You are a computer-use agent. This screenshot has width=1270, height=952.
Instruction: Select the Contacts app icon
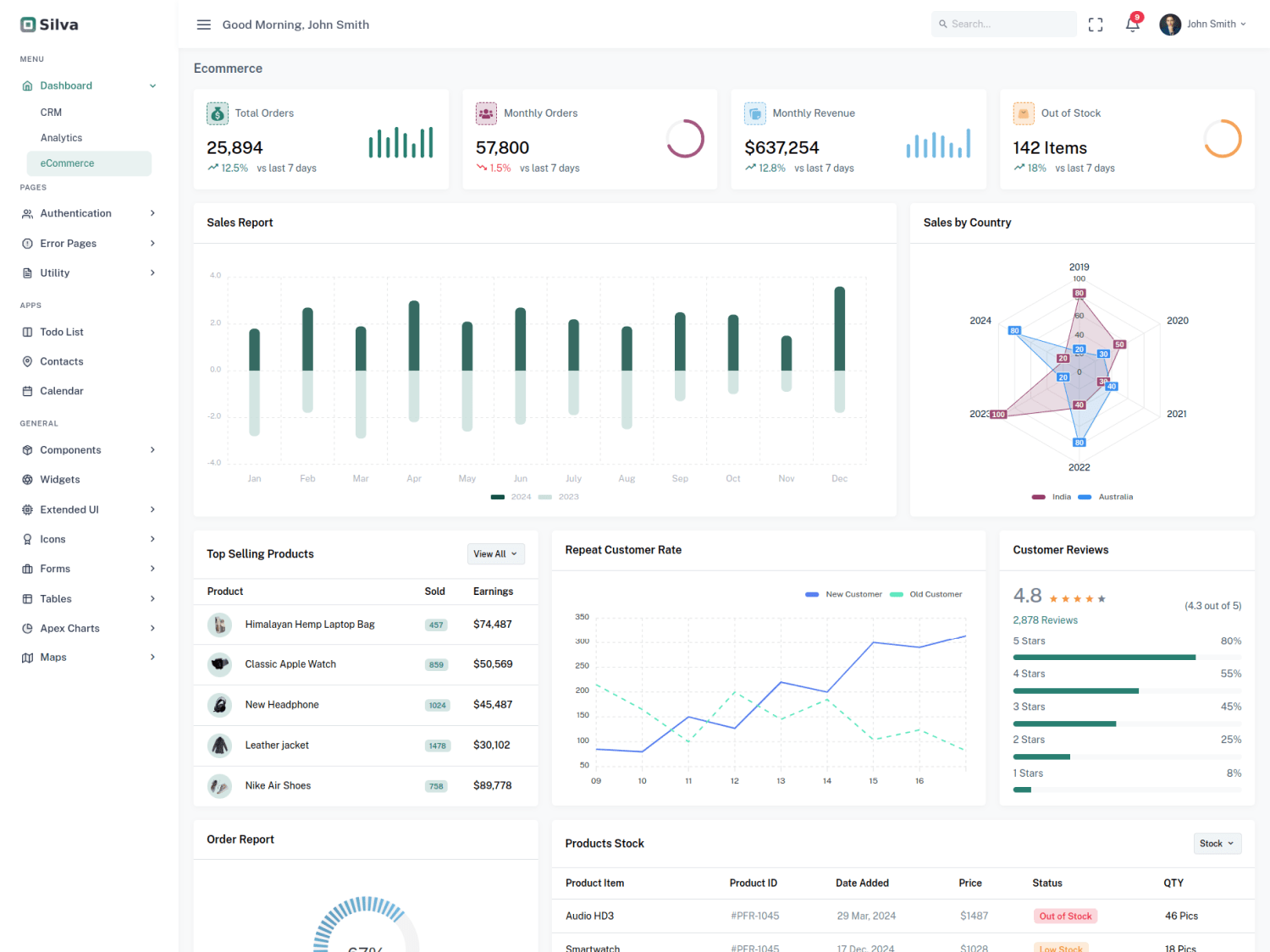(27, 361)
